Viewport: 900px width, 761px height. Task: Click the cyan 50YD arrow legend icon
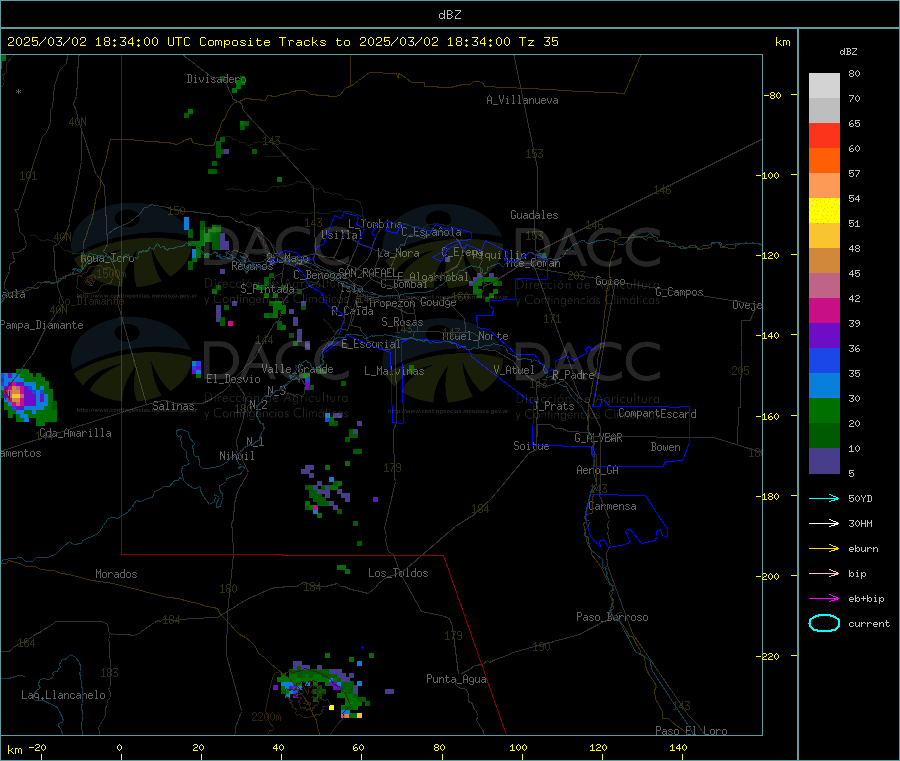[x=824, y=498]
